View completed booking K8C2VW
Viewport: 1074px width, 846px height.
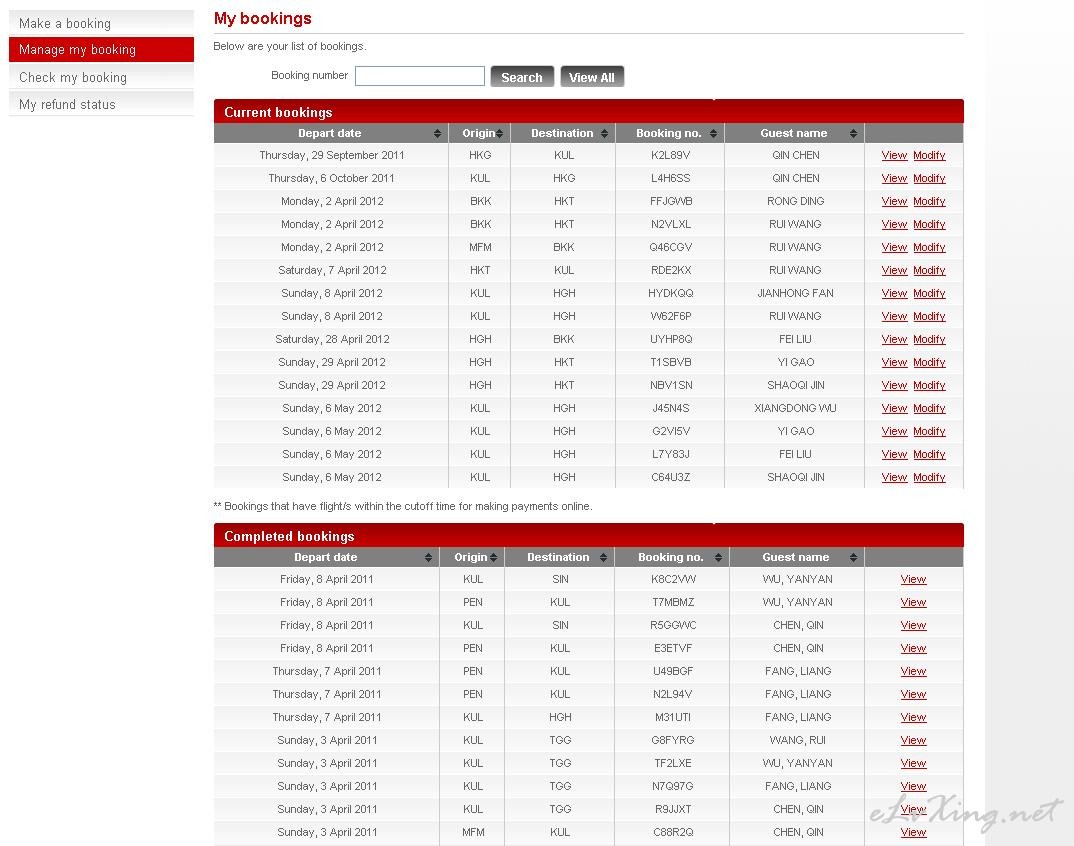tap(913, 580)
